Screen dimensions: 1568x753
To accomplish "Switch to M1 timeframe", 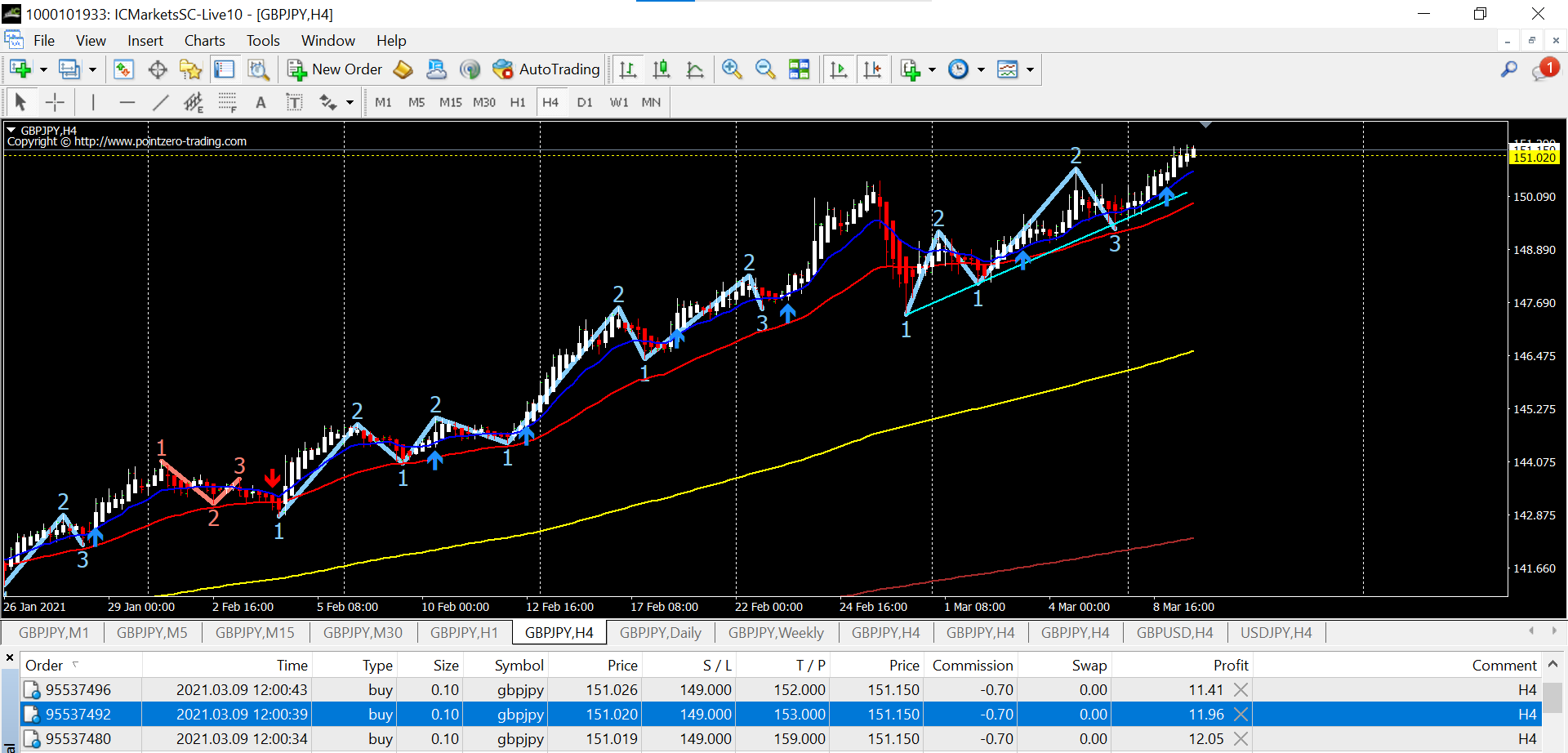I will (383, 102).
